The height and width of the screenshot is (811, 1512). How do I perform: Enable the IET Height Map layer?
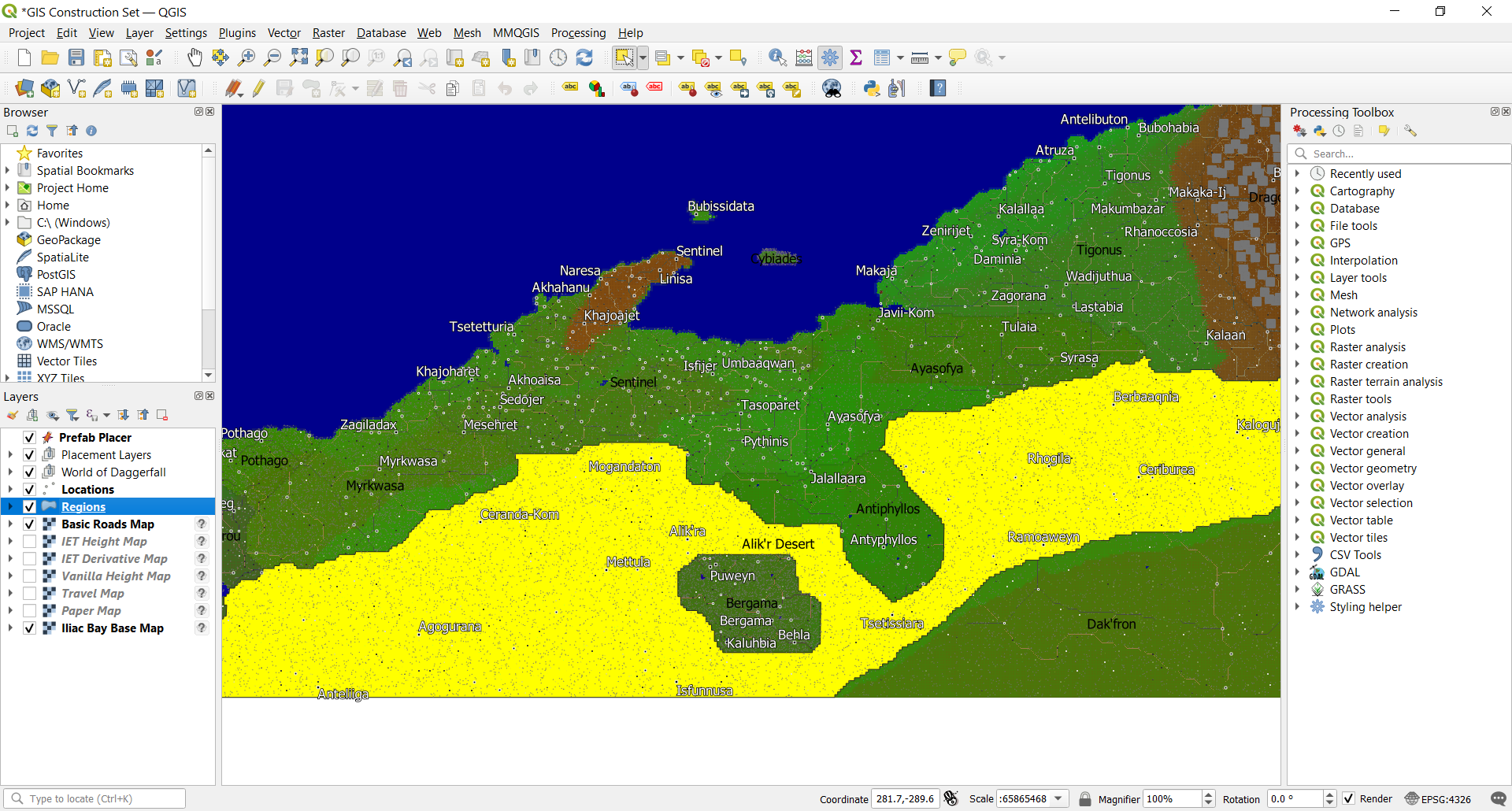[x=29, y=542]
